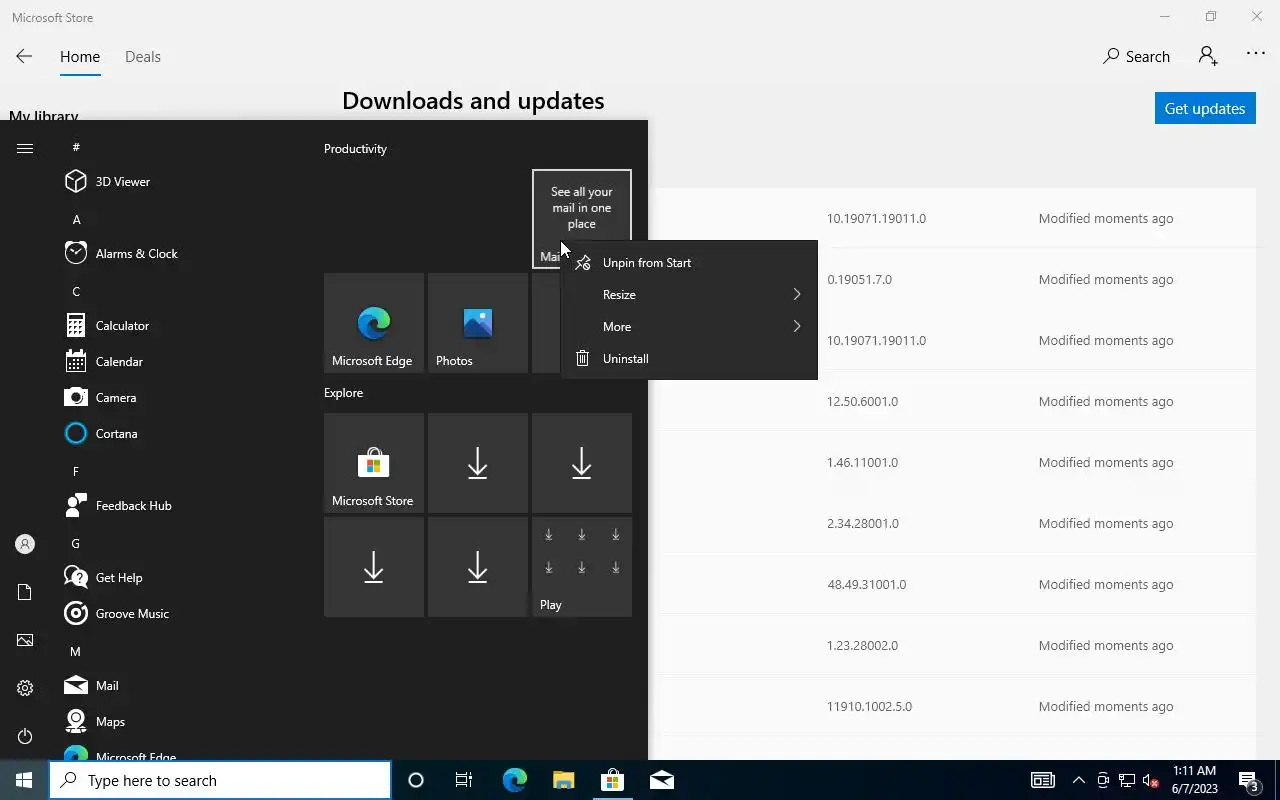
Task: Choose Uninstall from context menu
Action: coord(689,359)
